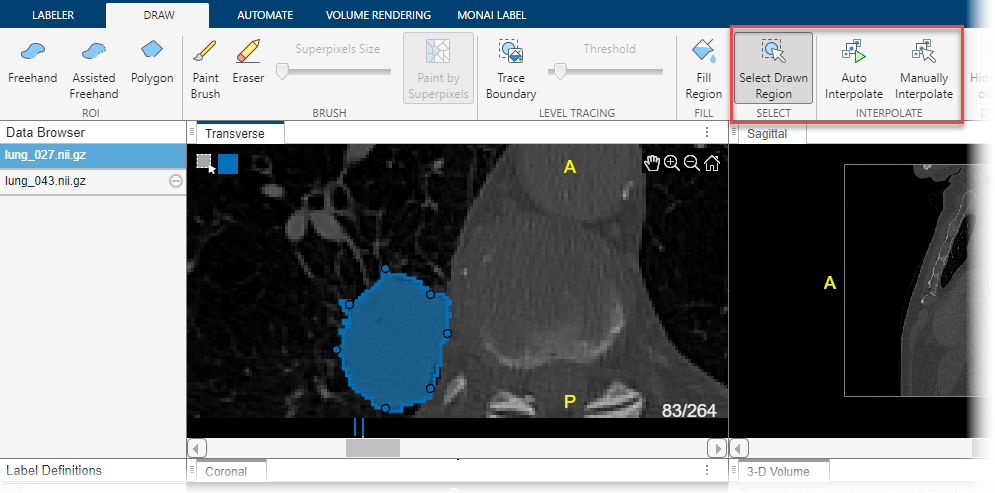Remove lung_043.nii.gz with minus icon
Viewport: 995px width, 493px height.
pyautogui.click(x=176, y=181)
